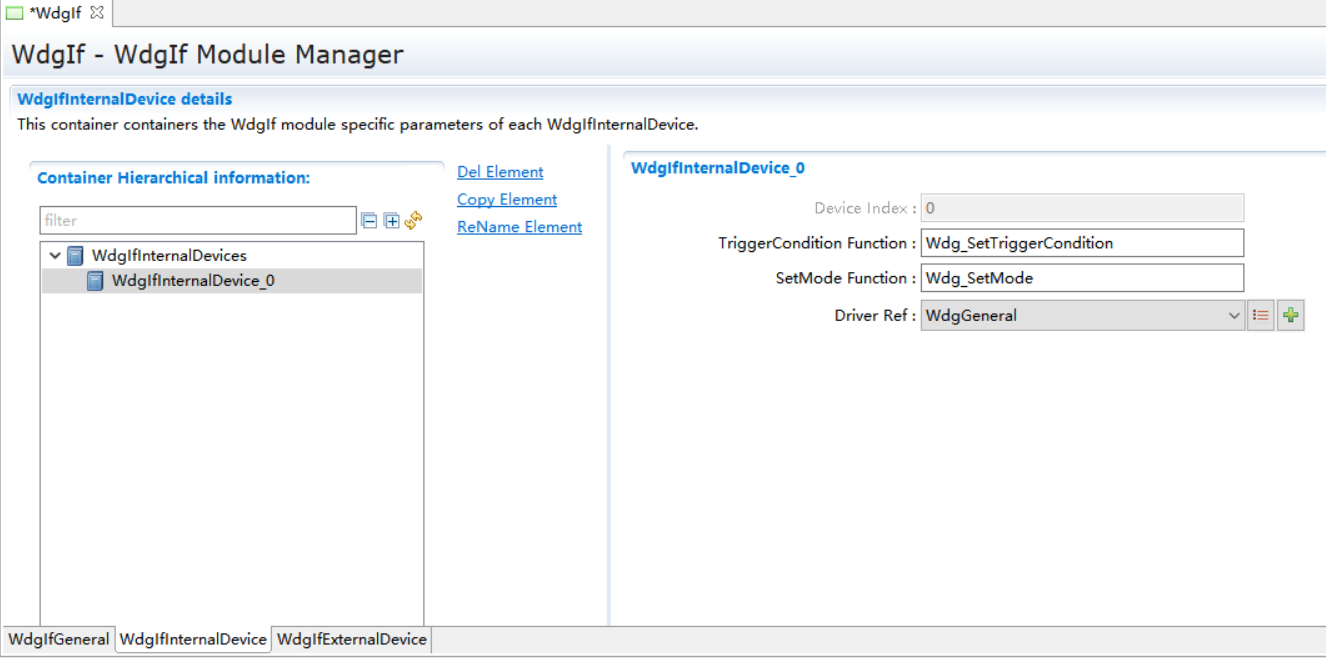The image size is (1326, 658).
Task: Refresh the container hierarchy tree
Action: 413,220
